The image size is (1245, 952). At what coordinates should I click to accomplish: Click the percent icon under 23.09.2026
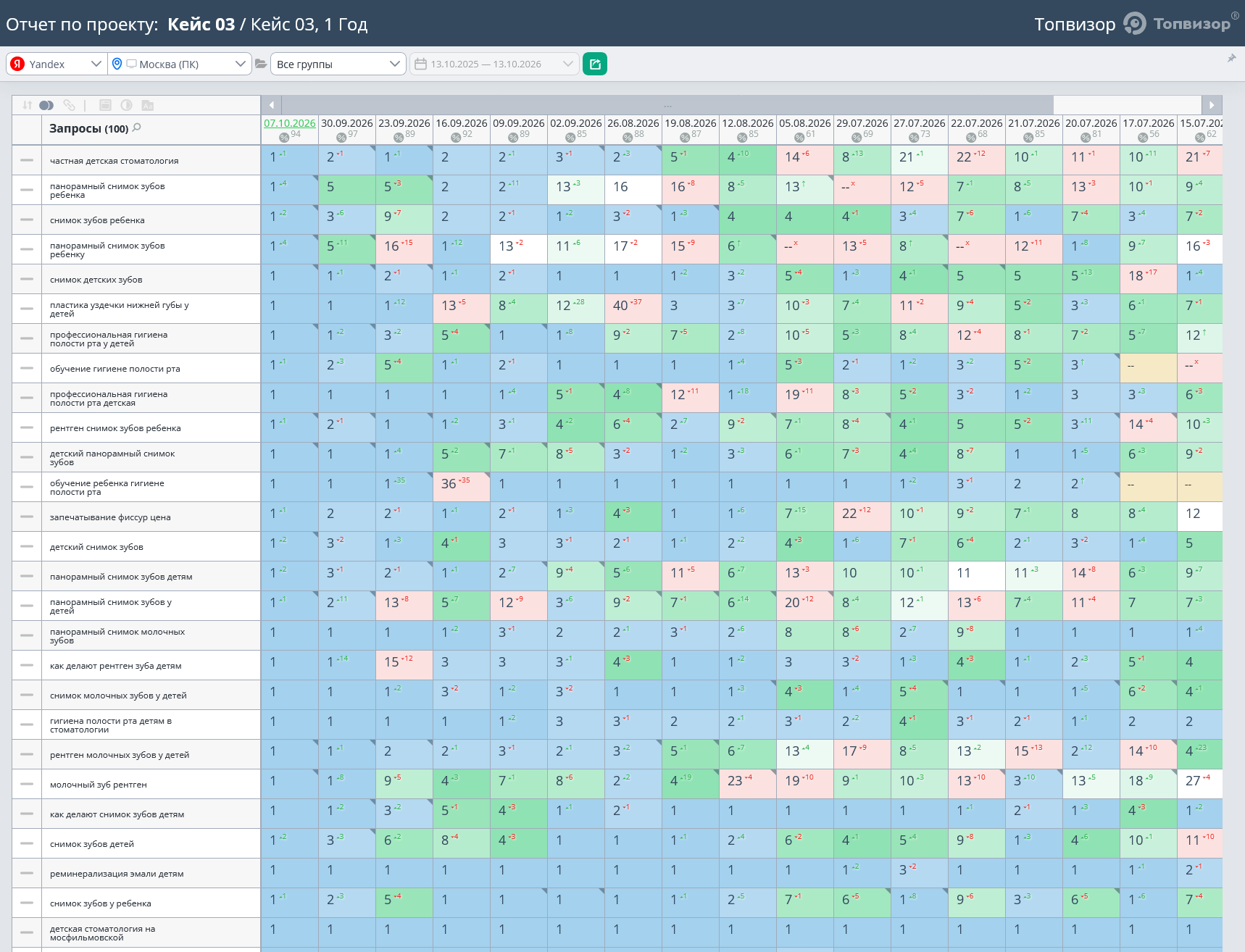coord(399,137)
